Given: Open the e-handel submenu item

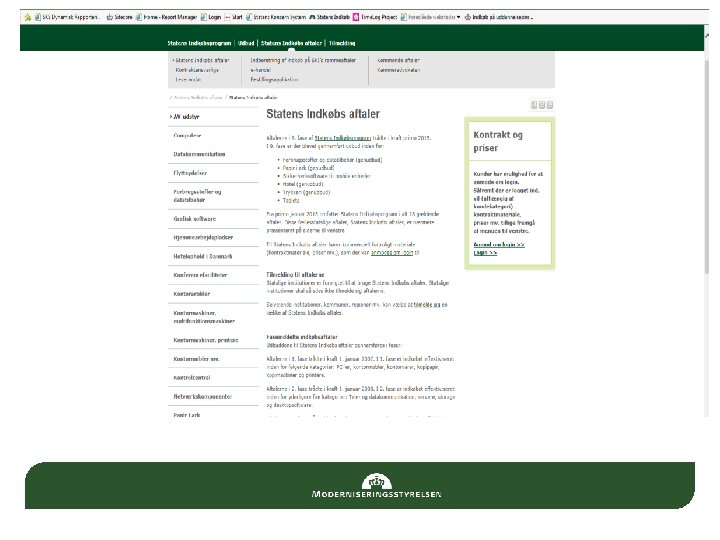Looking at the screenshot, I should point(260,70).
